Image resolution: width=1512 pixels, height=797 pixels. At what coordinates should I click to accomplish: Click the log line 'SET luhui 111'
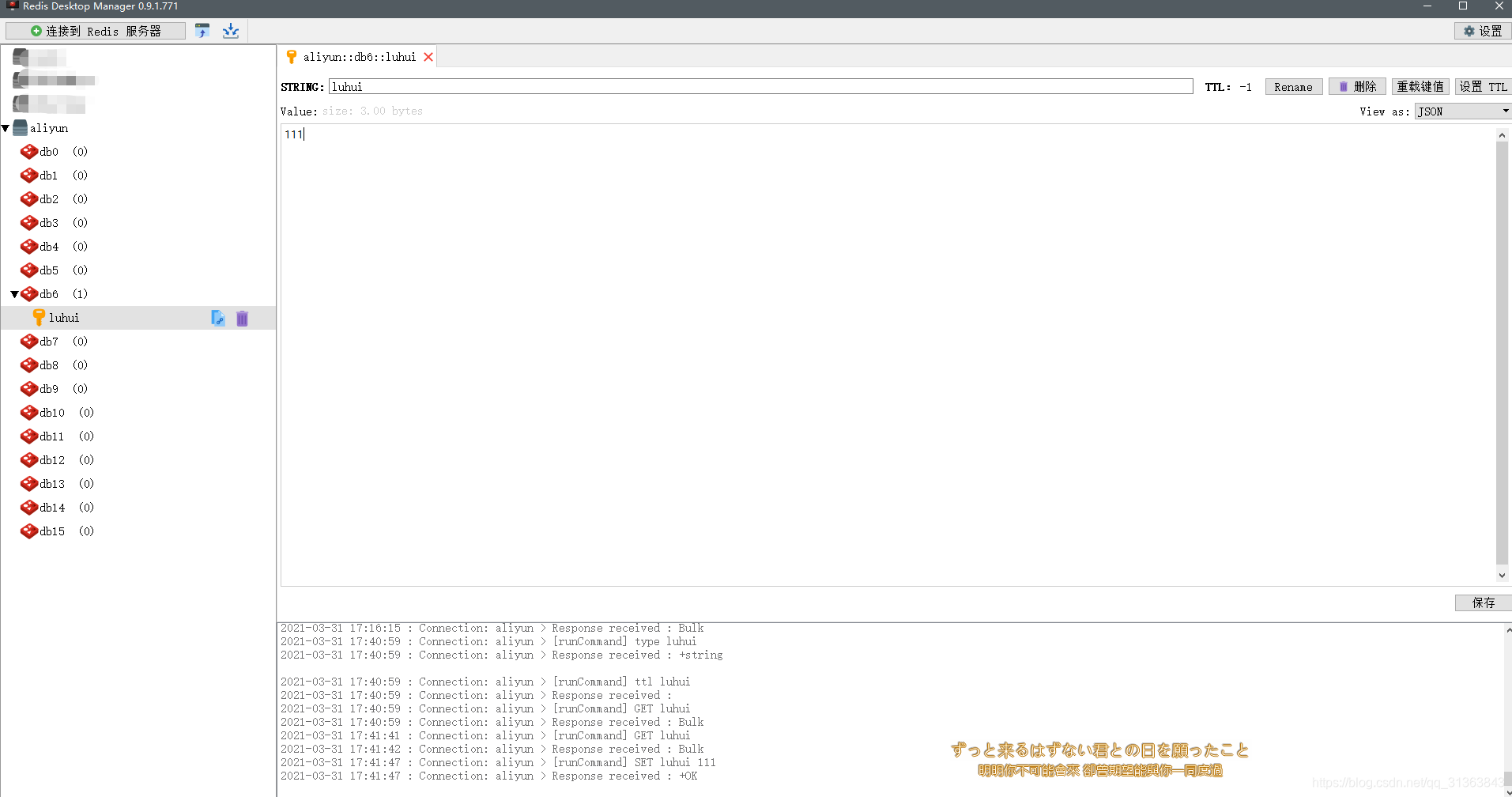[498, 762]
